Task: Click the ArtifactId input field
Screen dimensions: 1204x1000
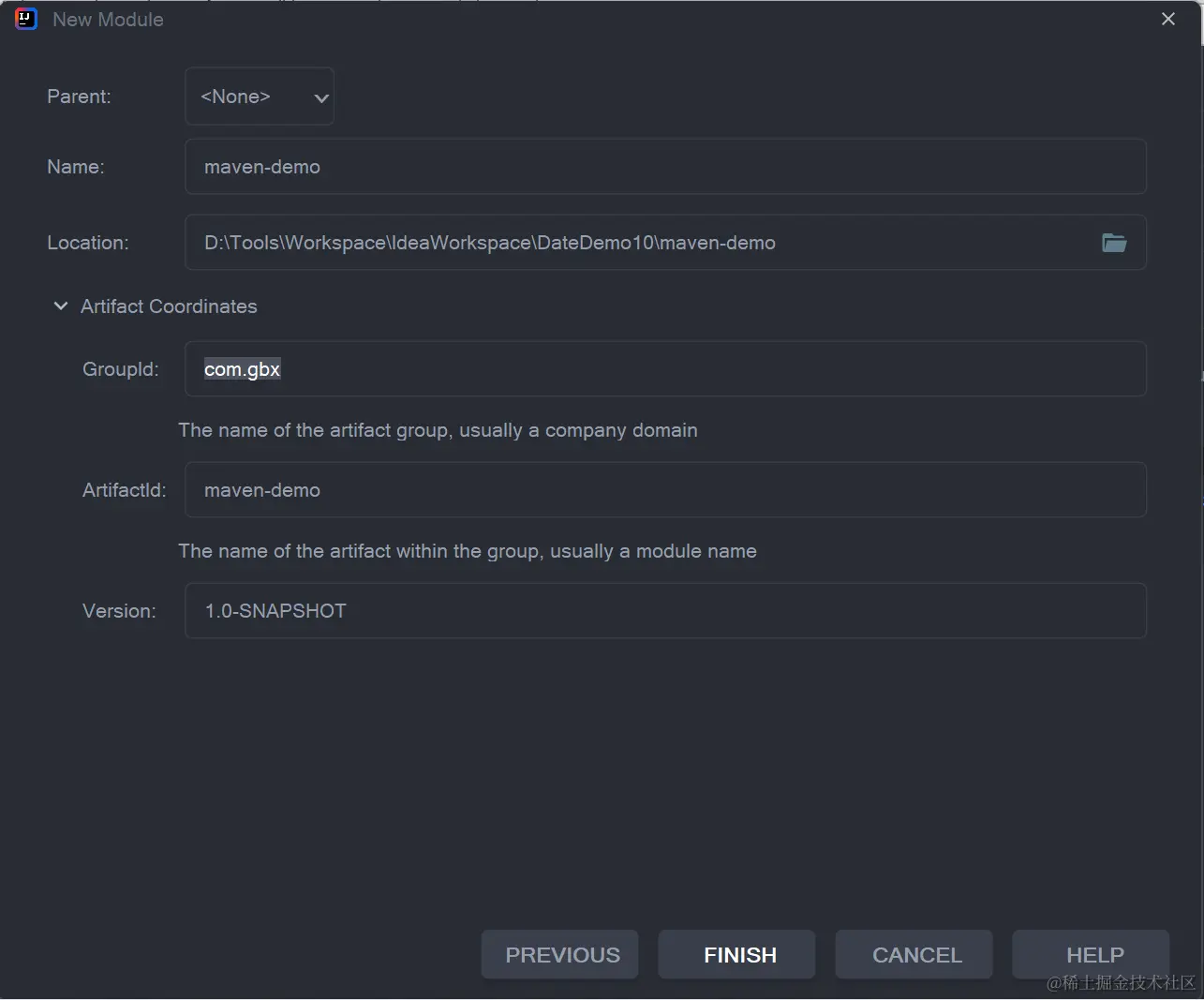Action: coord(665,489)
